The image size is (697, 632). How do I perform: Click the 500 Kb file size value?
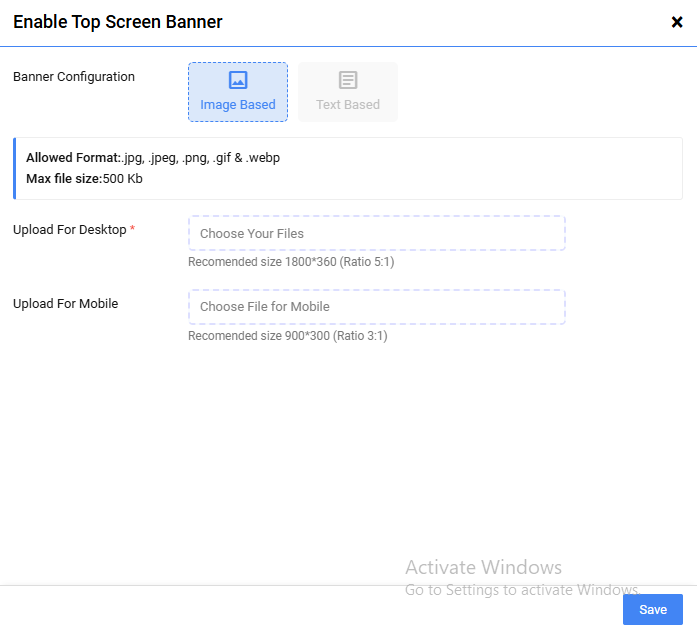[x=125, y=178]
